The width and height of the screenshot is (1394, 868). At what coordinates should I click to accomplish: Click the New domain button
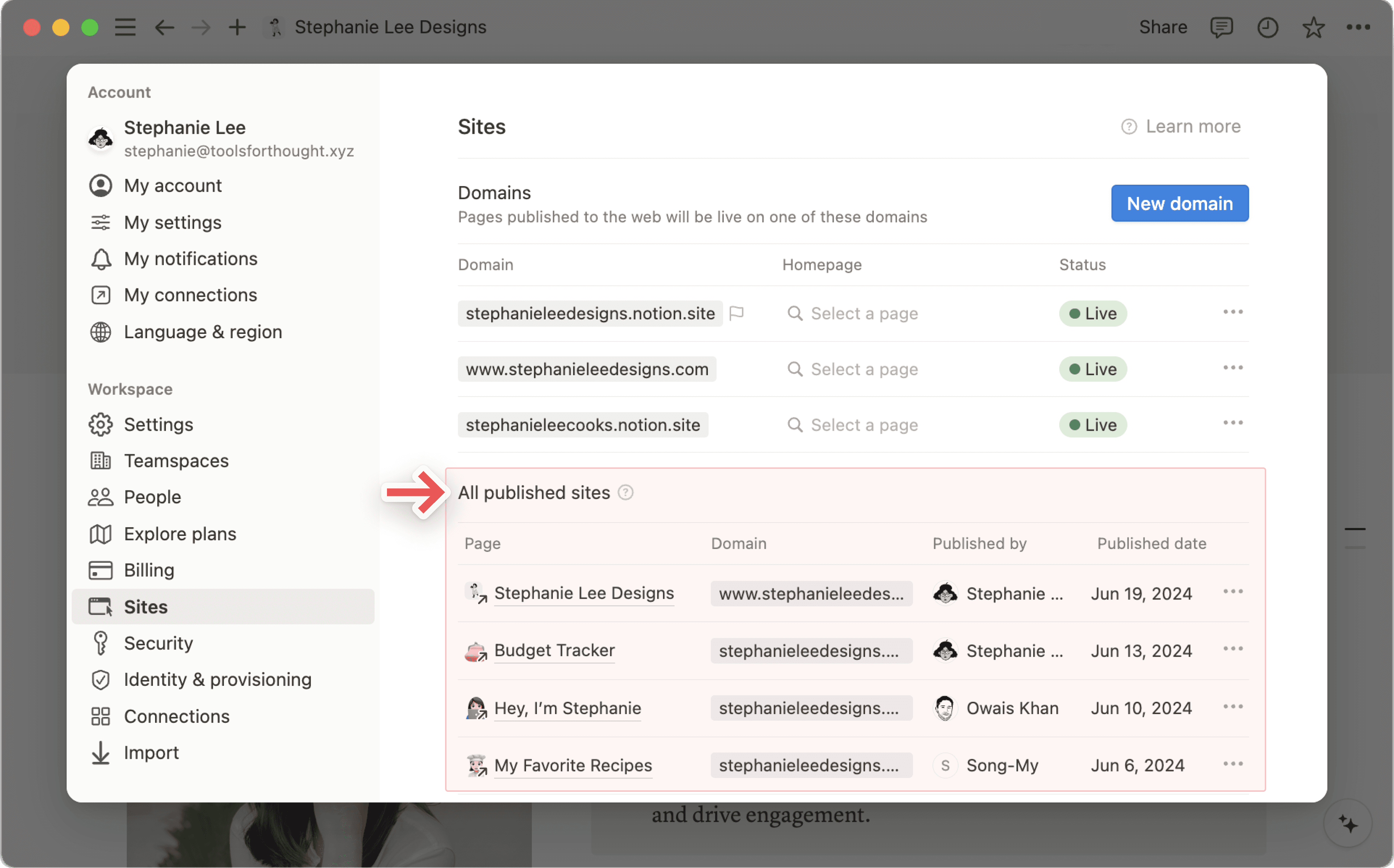tap(1179, 203)
